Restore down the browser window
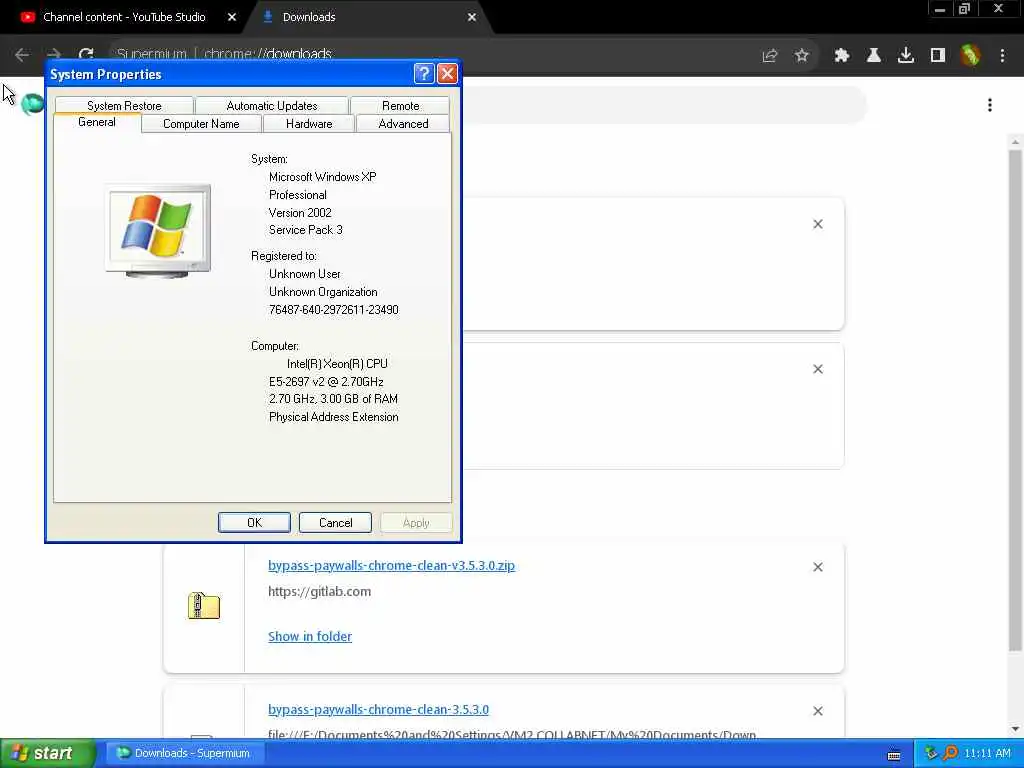Image resolution: width=1024 pixels, height=768 pixels. (x=964, y=9)
